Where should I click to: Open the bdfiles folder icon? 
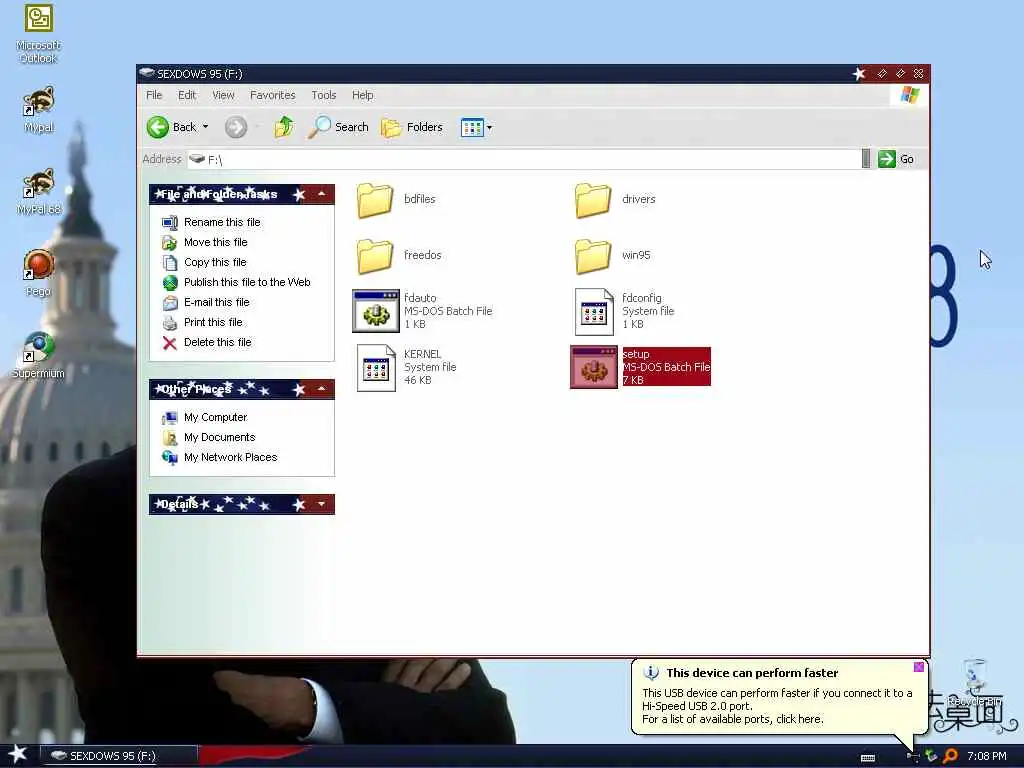(x=375, y=200)
